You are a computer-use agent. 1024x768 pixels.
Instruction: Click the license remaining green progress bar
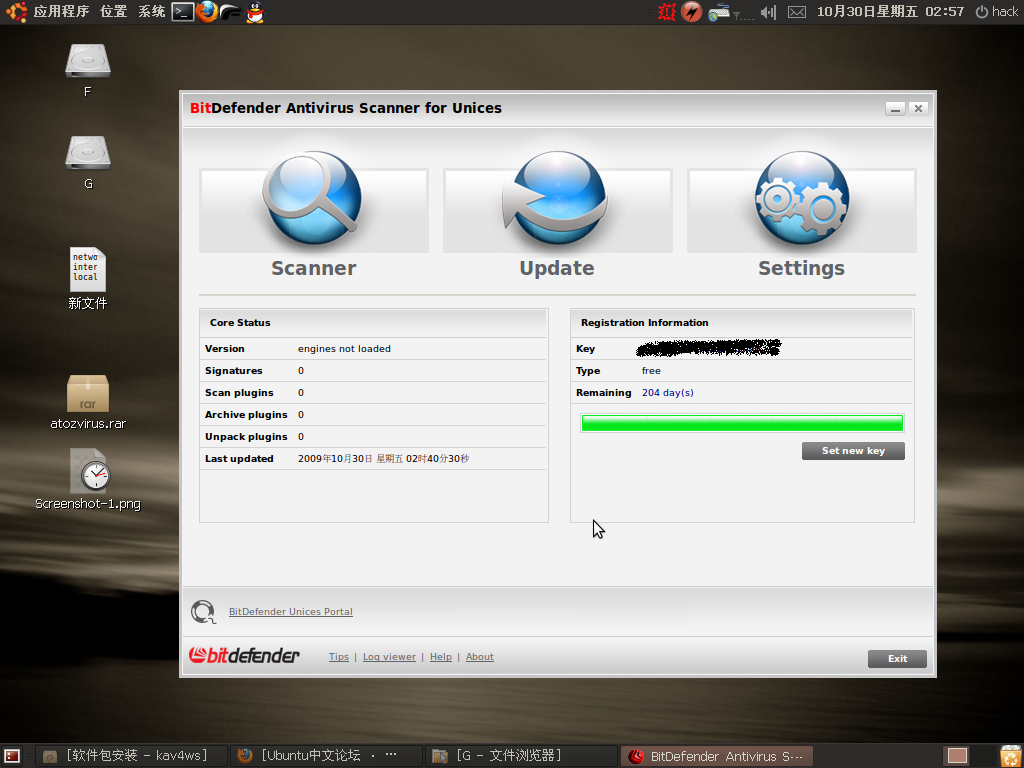coord(742,423)
